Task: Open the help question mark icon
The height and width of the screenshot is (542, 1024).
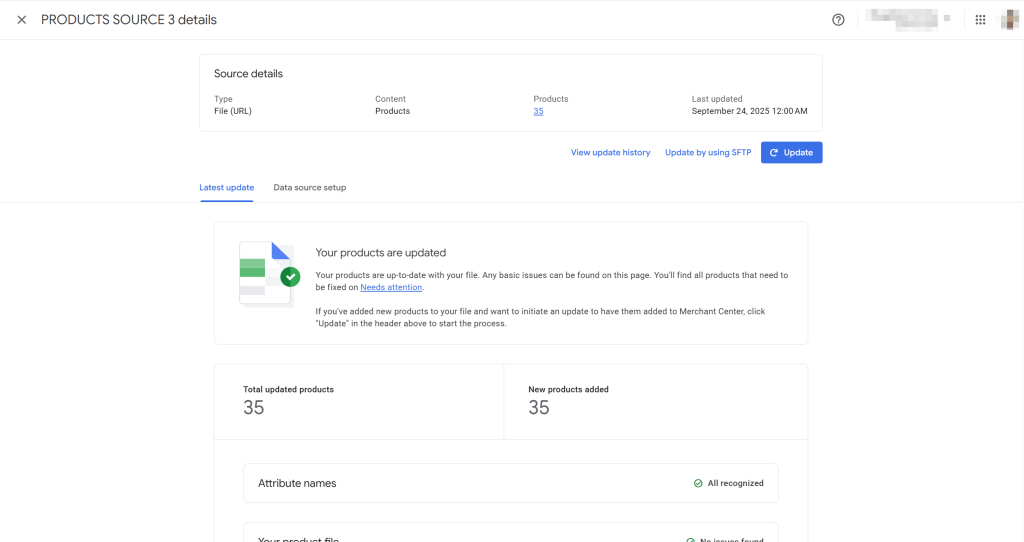Action: click(x=838, y=20)
